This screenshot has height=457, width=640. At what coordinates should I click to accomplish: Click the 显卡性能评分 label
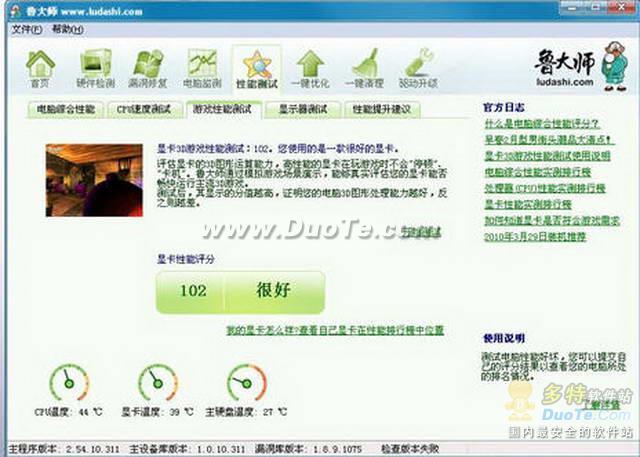coord(186,259)
